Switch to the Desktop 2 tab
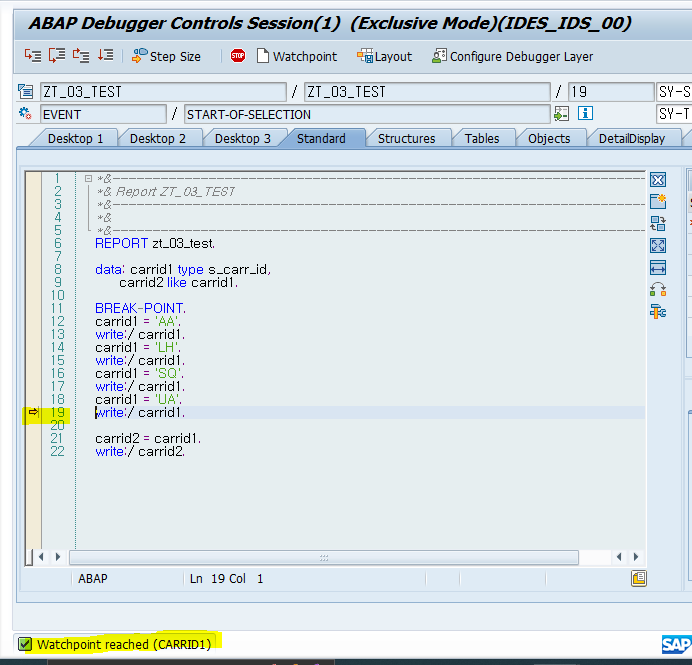Screen dimensions: 692x665 tap(158, 139)
